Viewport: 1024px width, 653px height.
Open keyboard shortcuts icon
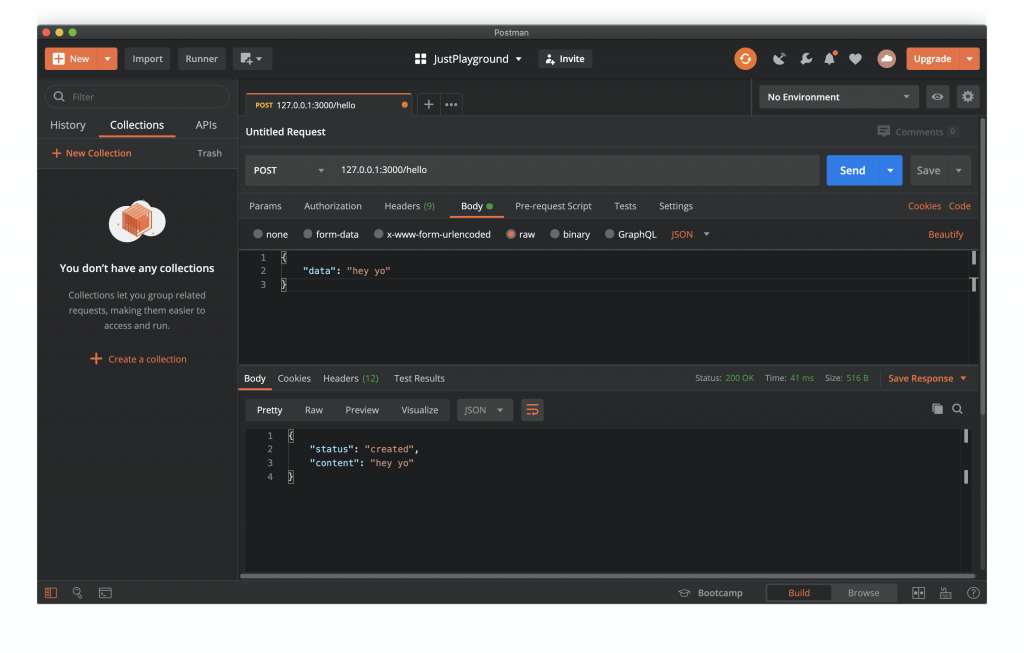(x=946, y=593)
